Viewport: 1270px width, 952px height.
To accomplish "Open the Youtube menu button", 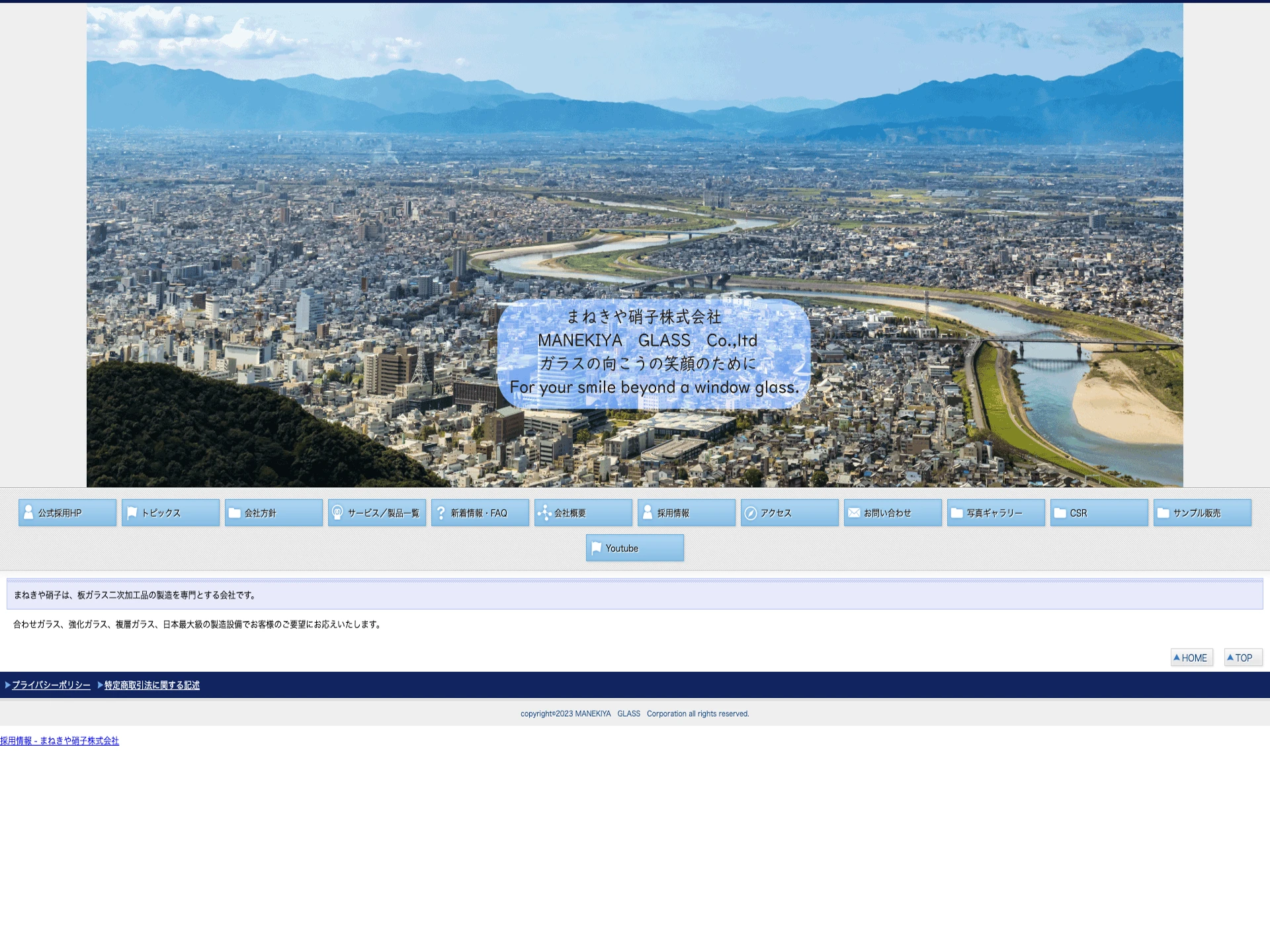I will (x=635, y=548).
